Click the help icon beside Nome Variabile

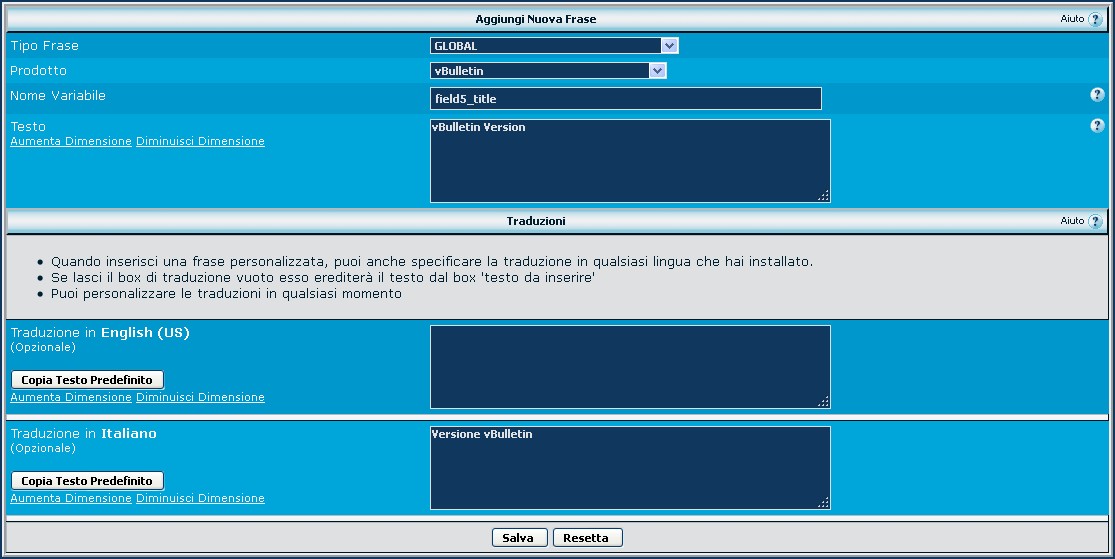coord(1096,94)
